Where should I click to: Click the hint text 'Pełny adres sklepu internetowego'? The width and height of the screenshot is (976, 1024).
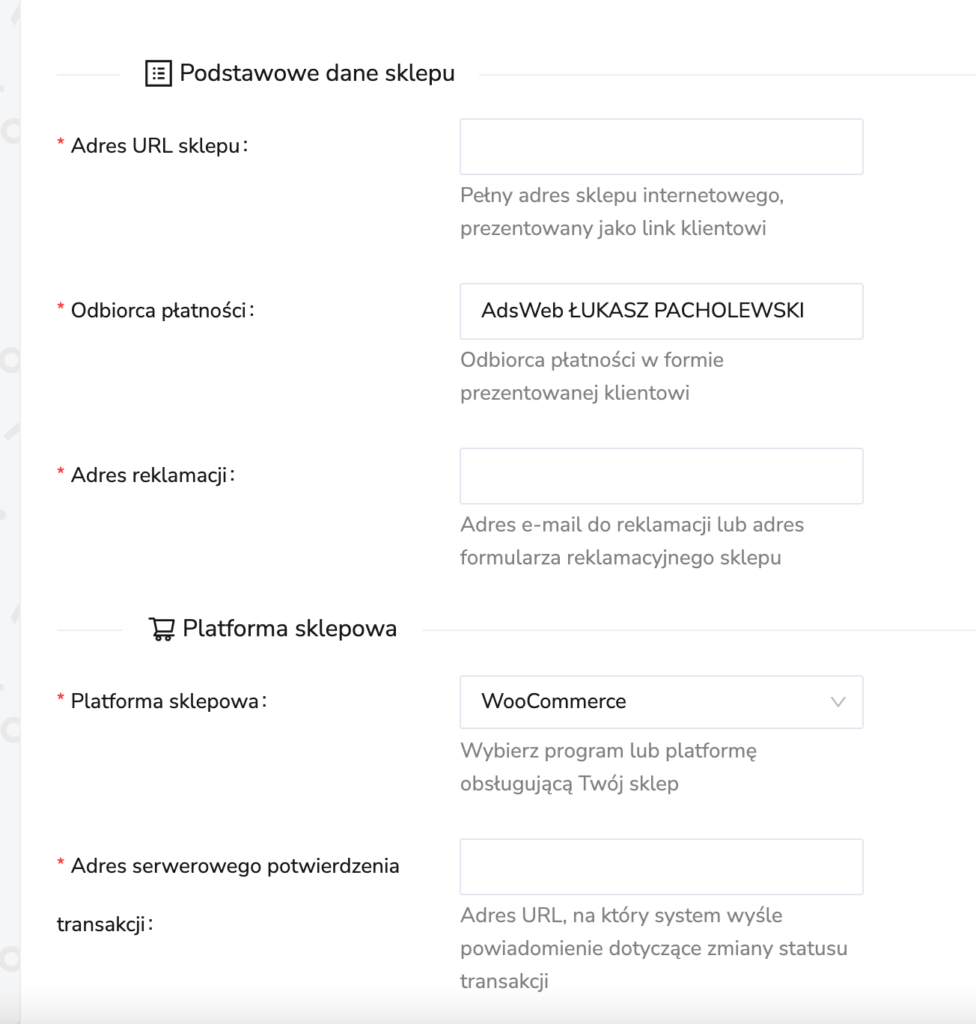click(622, 195)
